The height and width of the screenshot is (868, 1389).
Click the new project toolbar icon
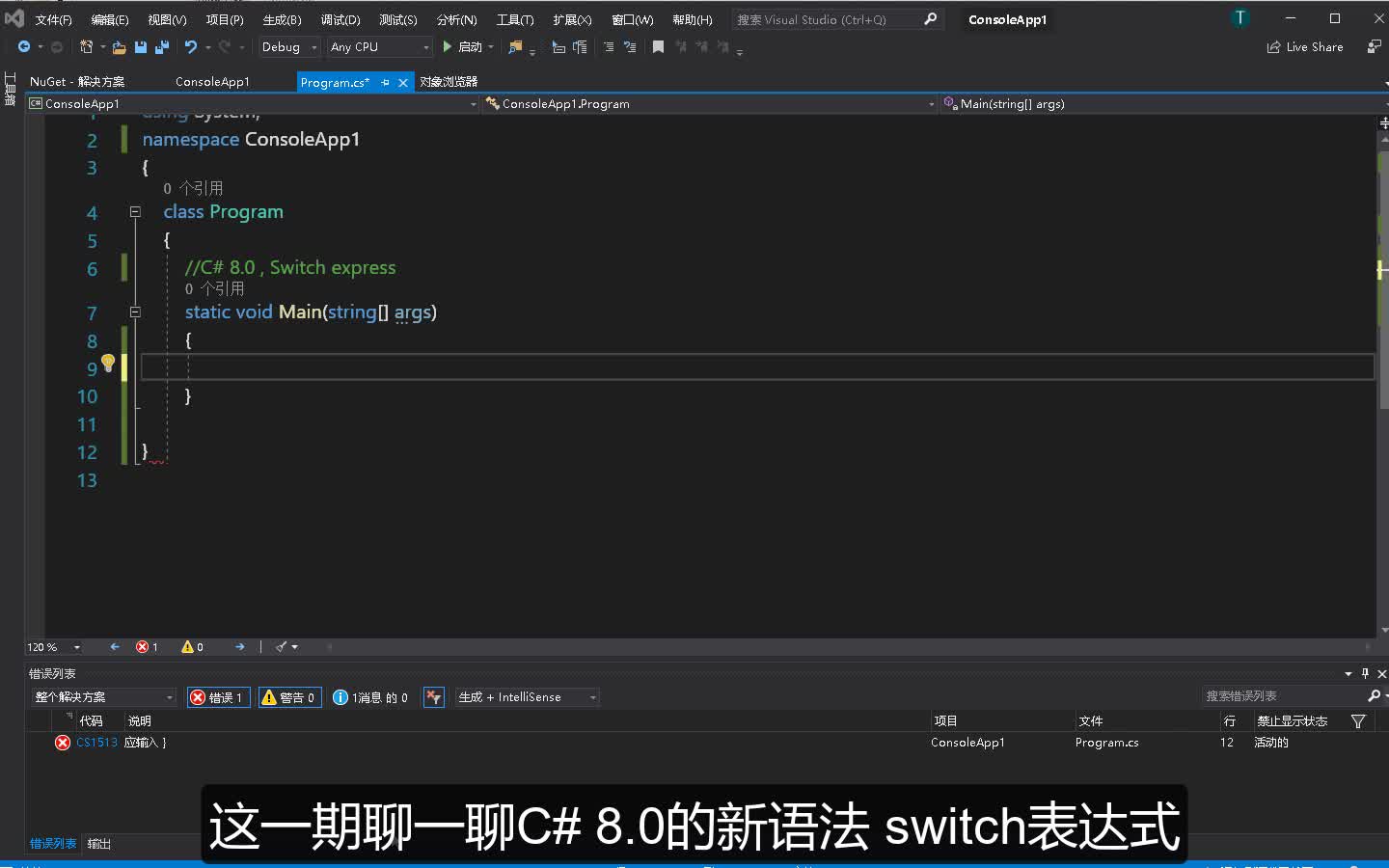pyautogui.click(x=86, y=46)
